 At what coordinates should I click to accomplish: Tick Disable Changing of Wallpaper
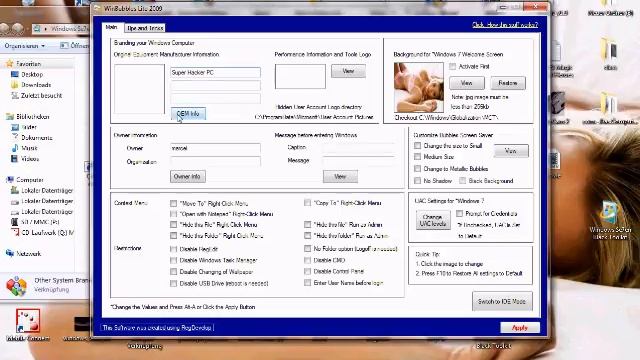pyautogui.click(x=173, y=271)
